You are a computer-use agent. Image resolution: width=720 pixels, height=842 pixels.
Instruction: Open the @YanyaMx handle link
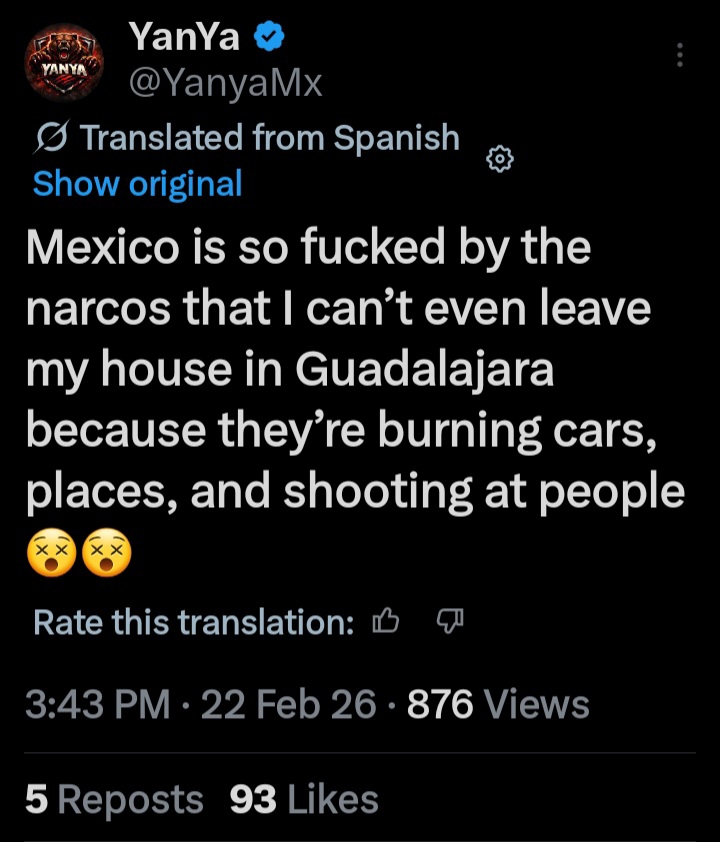tap(225, 83)
